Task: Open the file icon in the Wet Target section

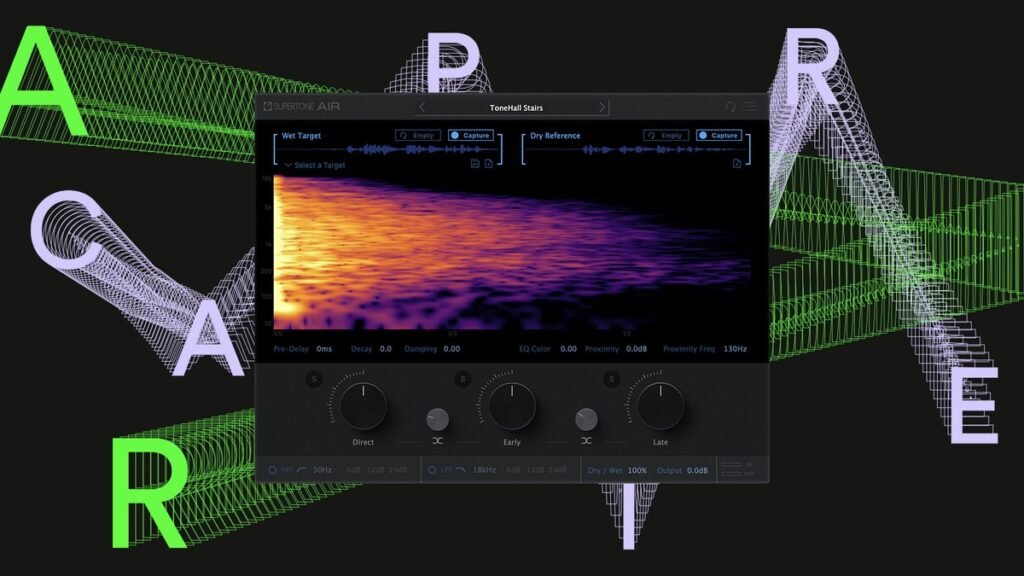Action: point(489,163)
